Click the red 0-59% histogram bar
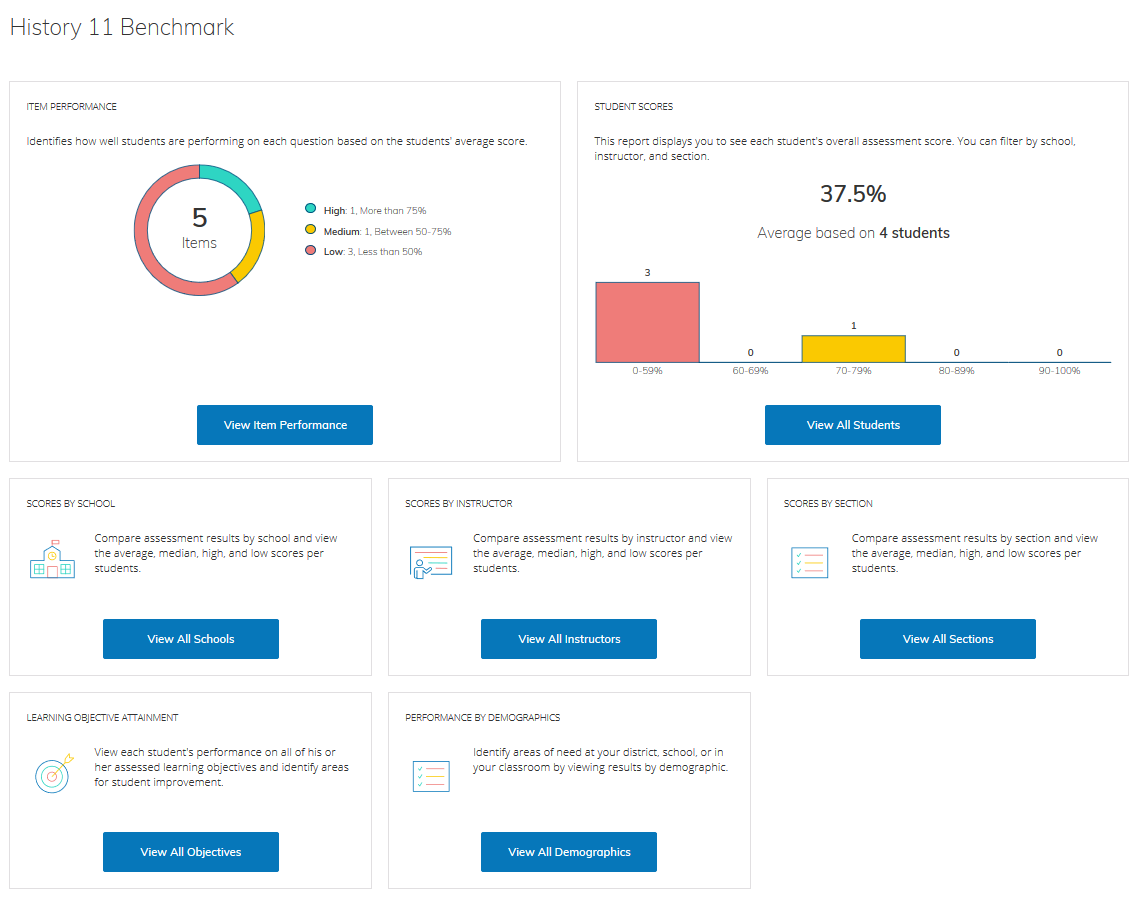 coord(647,322)
